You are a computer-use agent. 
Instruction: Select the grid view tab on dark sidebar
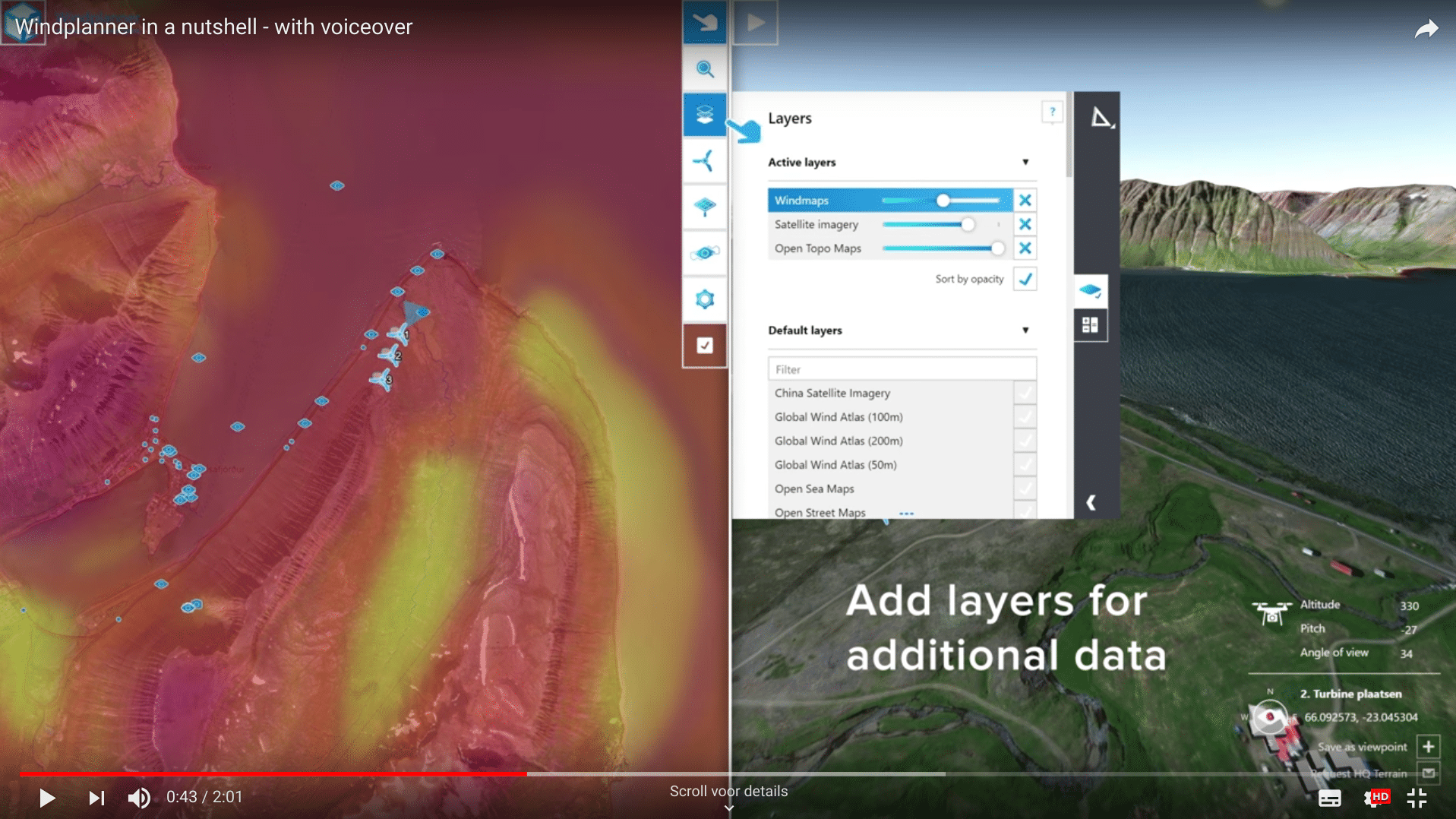coord(1091,325)
